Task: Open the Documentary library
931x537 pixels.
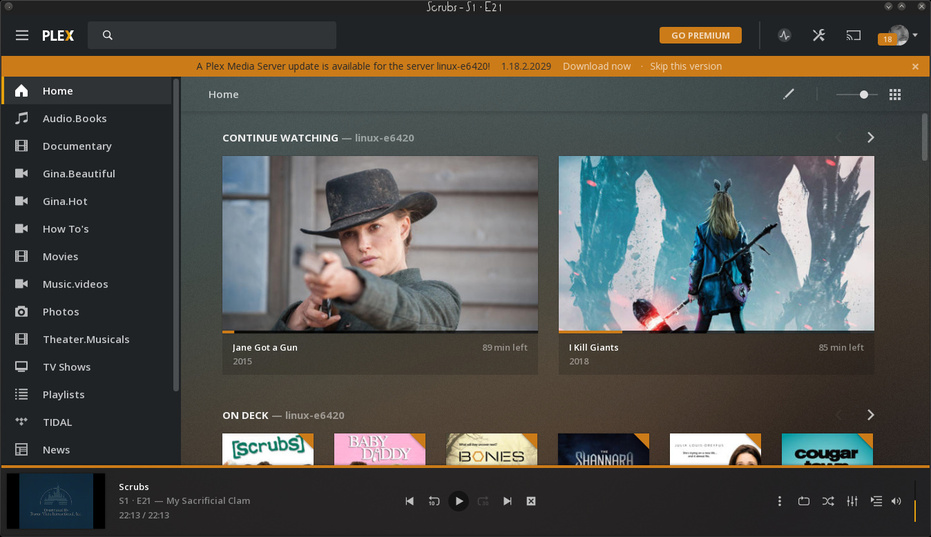Action: (x=87, y=146)
